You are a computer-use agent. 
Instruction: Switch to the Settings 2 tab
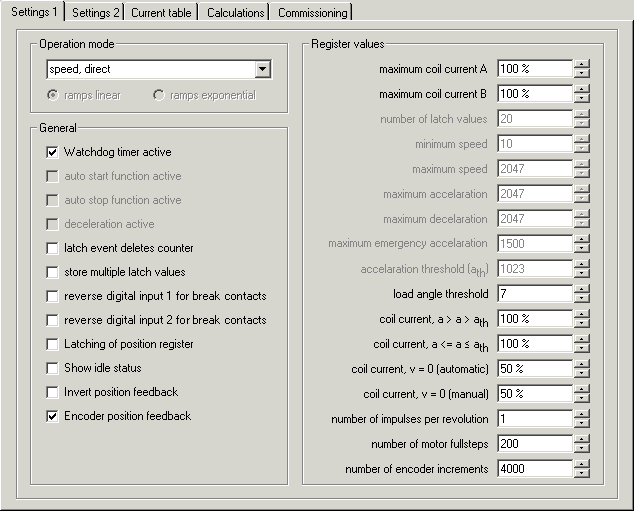[x=95, y=13]
